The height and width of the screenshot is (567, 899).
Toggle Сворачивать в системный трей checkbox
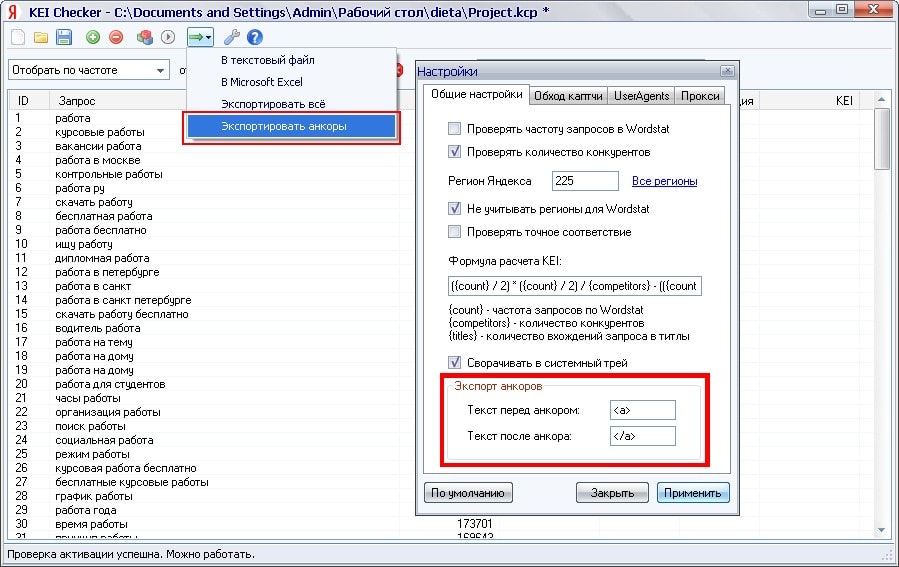tap(454, 362)
